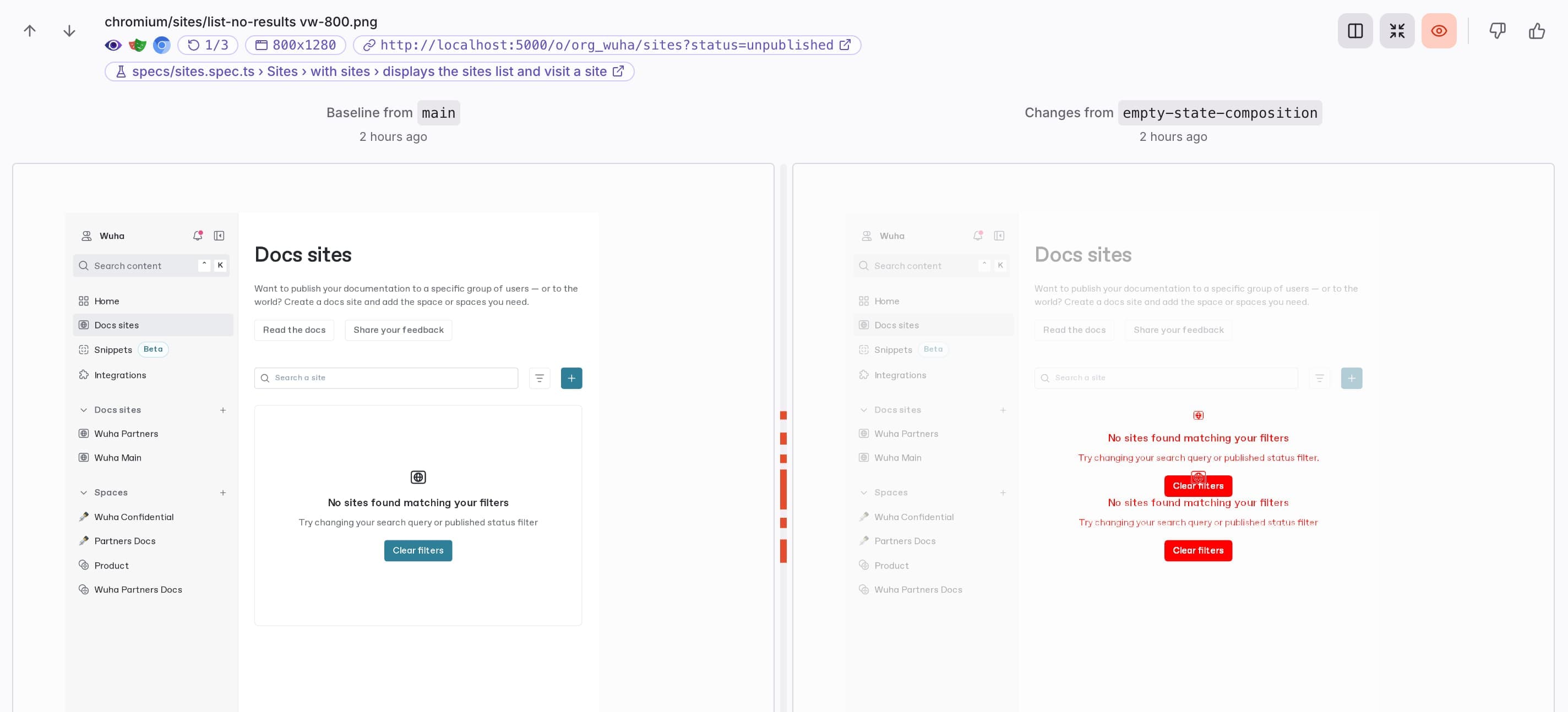Select Integrations in baseline sidebar

pyautogui.click(x=153, y=375)
